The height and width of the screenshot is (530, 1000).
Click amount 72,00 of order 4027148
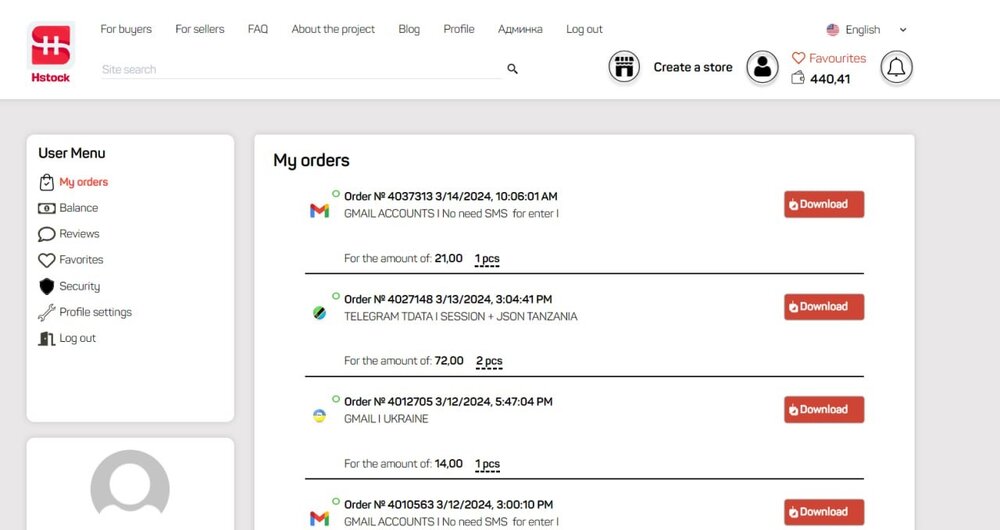(x=449, y=361)
